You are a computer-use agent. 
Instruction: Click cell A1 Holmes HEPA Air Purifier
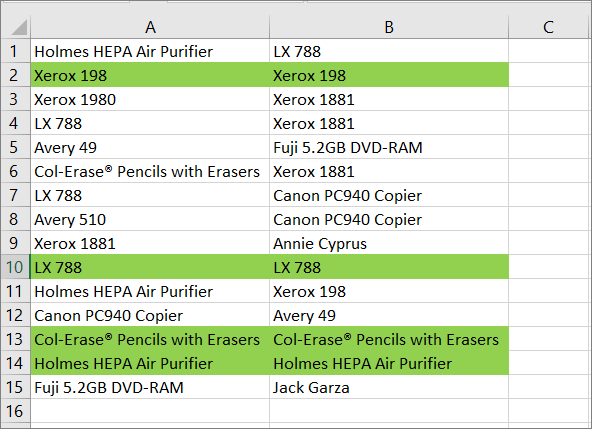pyautogui.click(x=150, y=51)
